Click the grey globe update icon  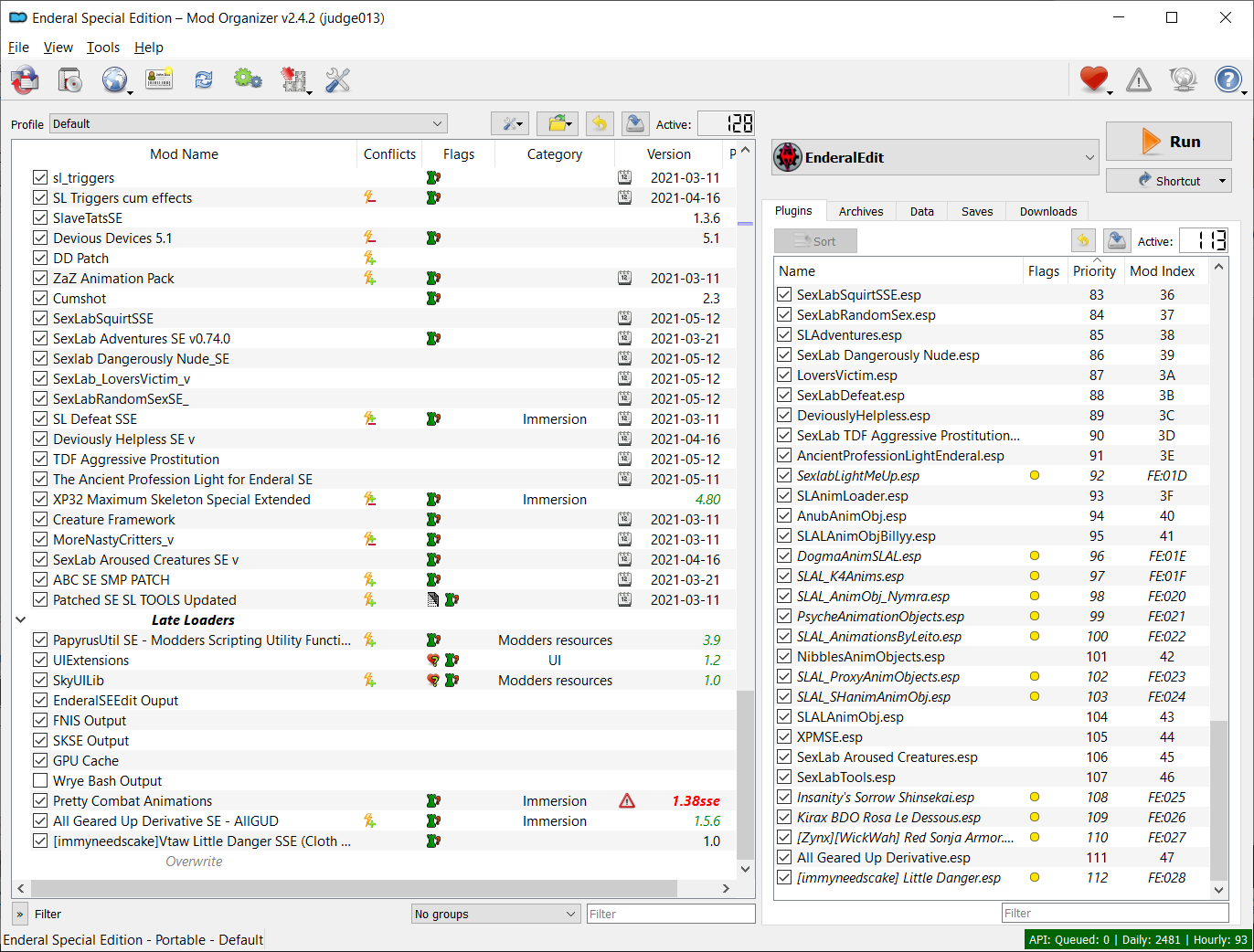coord(1184,80)
